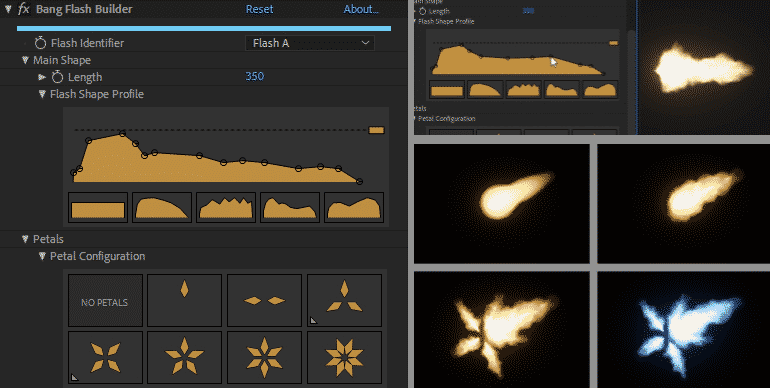Pick the eight-petal star configuration
This screenshot has height=388, width=770.
344,358
